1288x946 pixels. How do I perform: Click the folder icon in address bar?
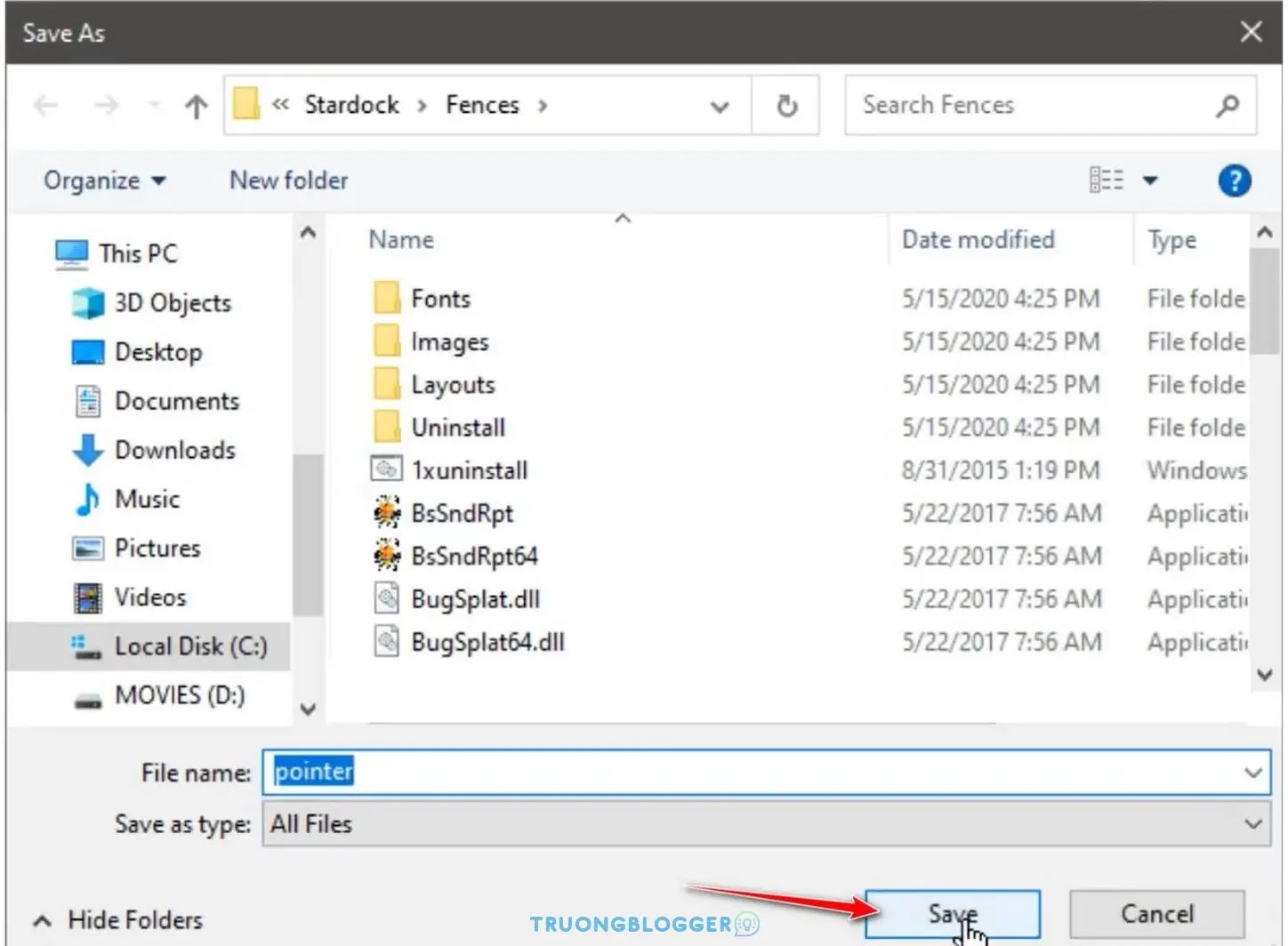click(x=246, y=105)
